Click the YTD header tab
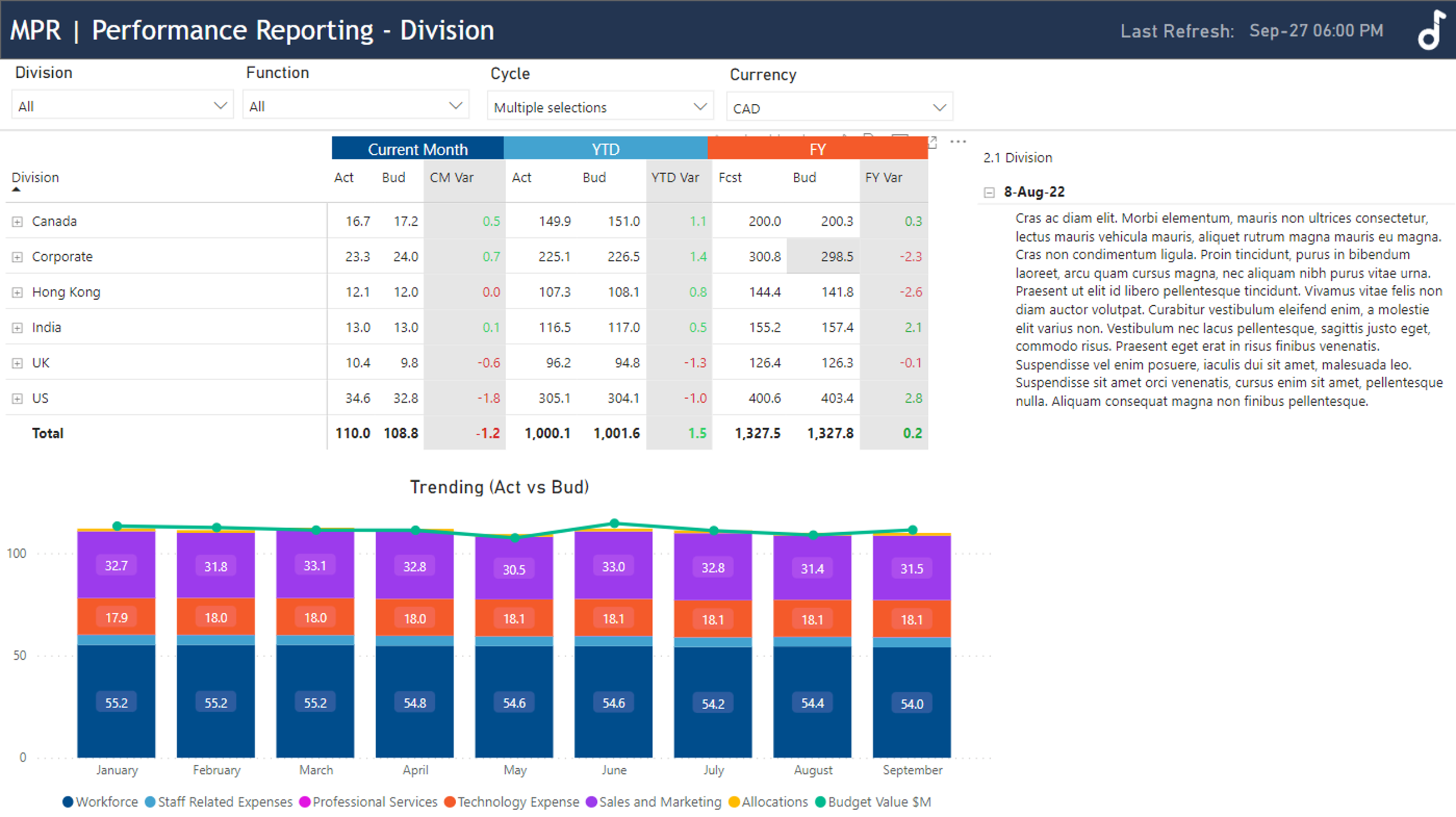Viewport: 1456px width, 817px height. 605,149
